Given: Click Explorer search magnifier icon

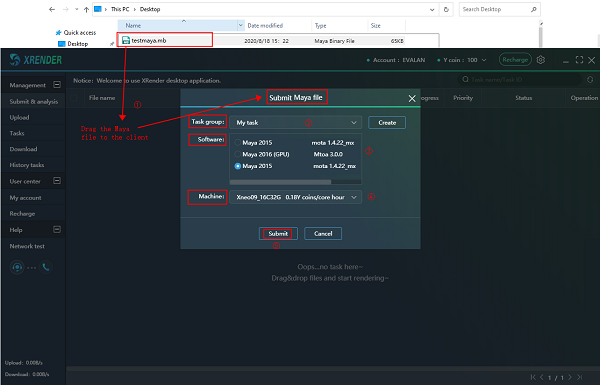Looking at the screenshot, I should (x=533, y=10).
